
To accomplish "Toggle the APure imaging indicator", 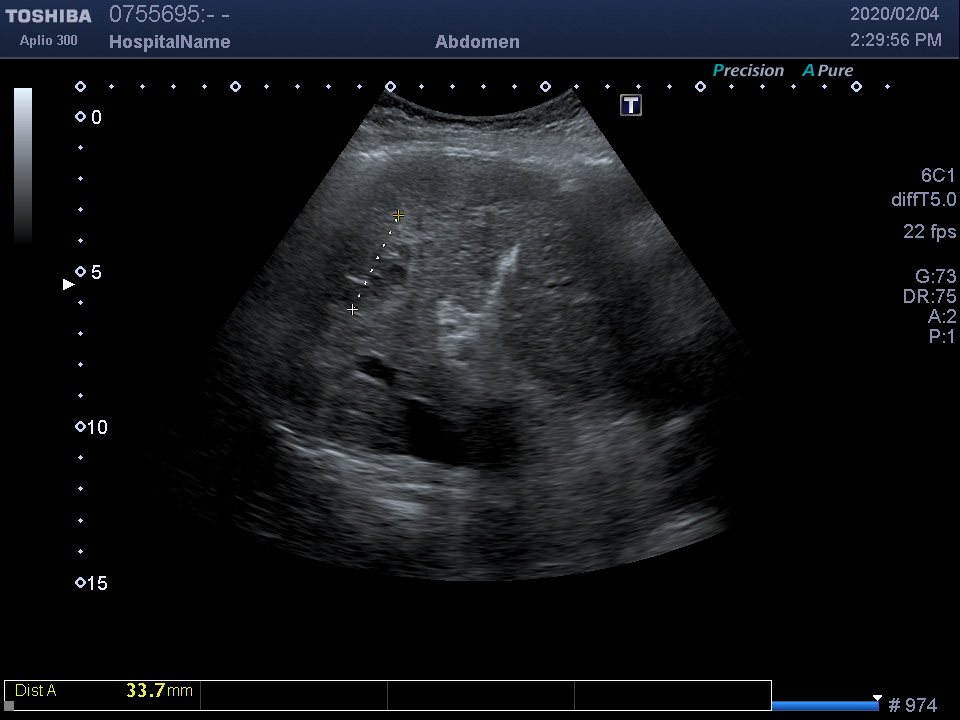I will (828, 71).
